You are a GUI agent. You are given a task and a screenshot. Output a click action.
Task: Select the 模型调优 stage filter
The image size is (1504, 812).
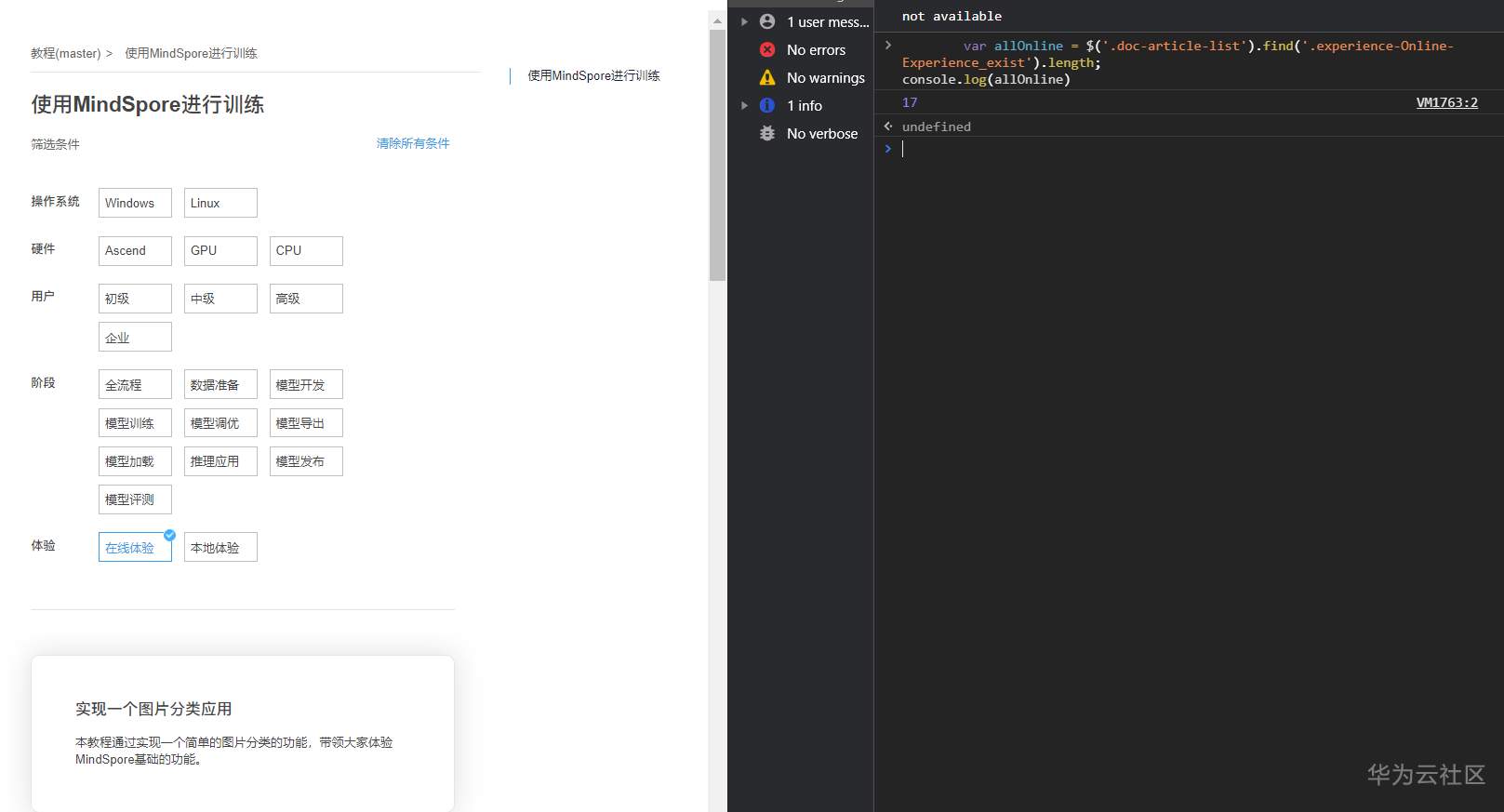tap(220, 422)
